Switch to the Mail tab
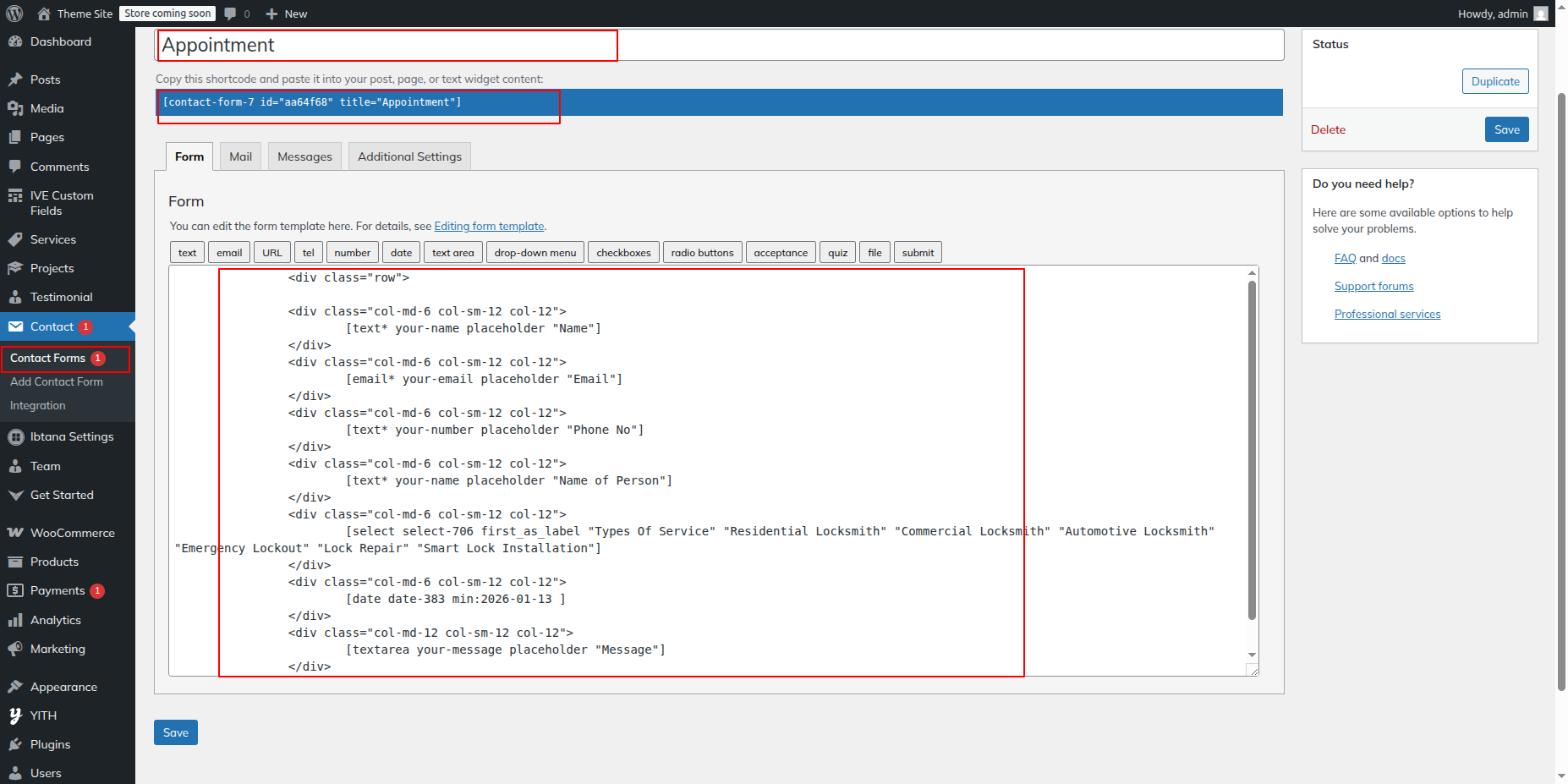1568x784 pixels. [x=240, y=156]
